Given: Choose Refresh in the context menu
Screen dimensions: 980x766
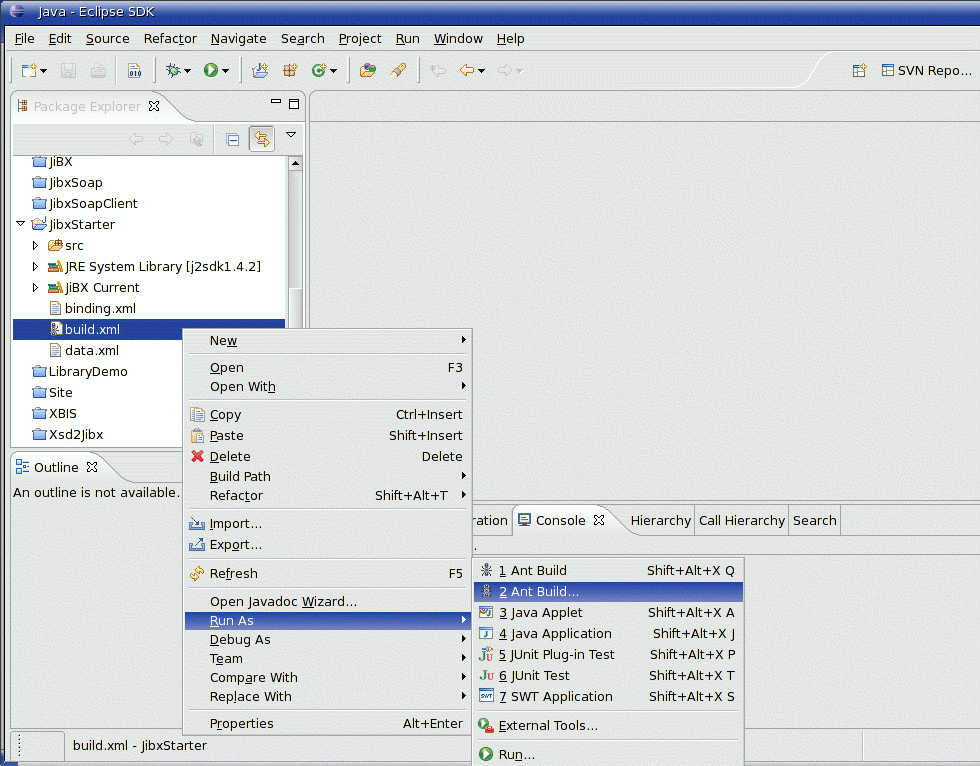Looking at the screenshot, I should tap(233, 574).
